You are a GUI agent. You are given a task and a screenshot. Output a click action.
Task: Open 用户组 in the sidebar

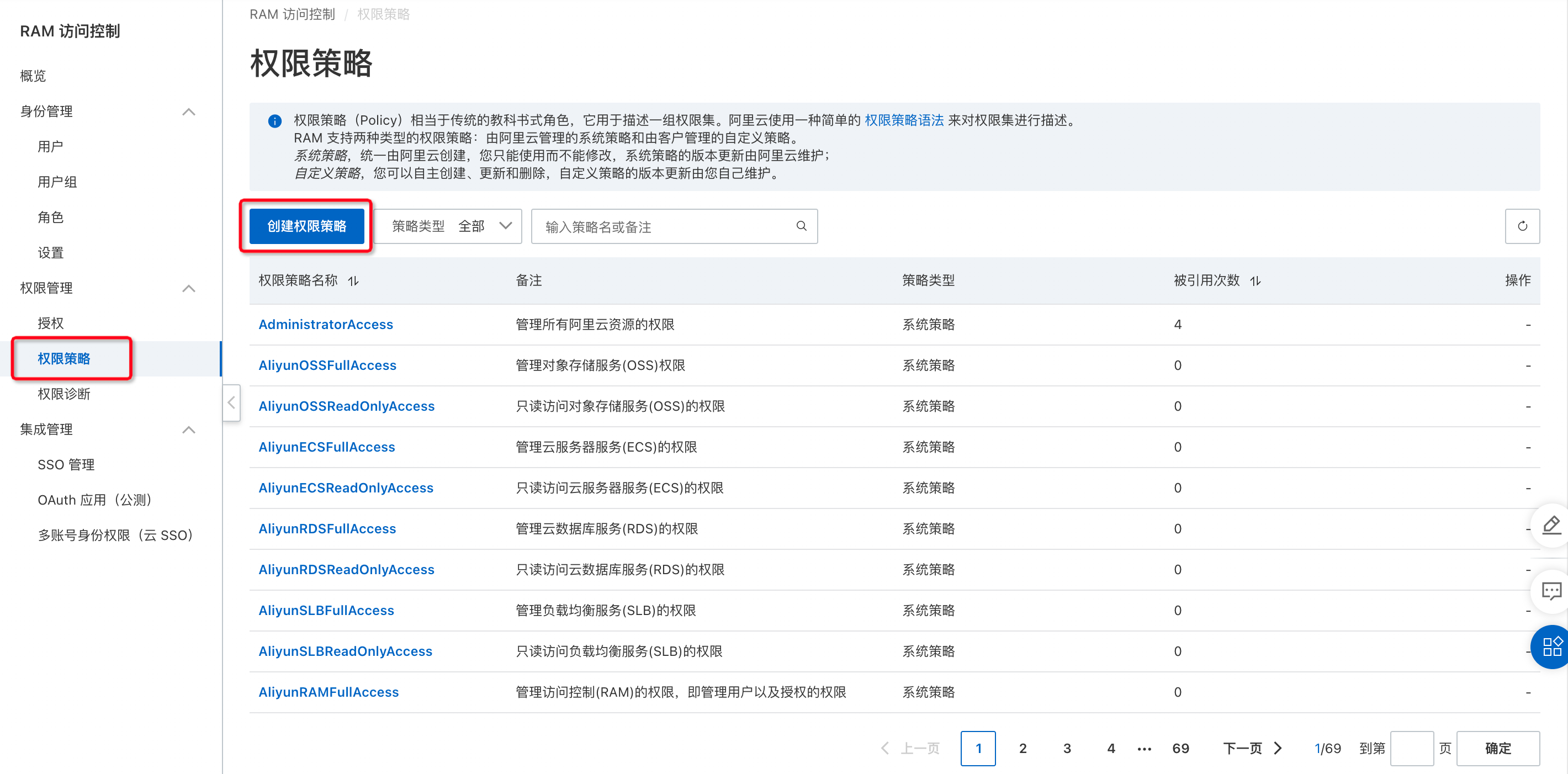(x=57, y=182)
